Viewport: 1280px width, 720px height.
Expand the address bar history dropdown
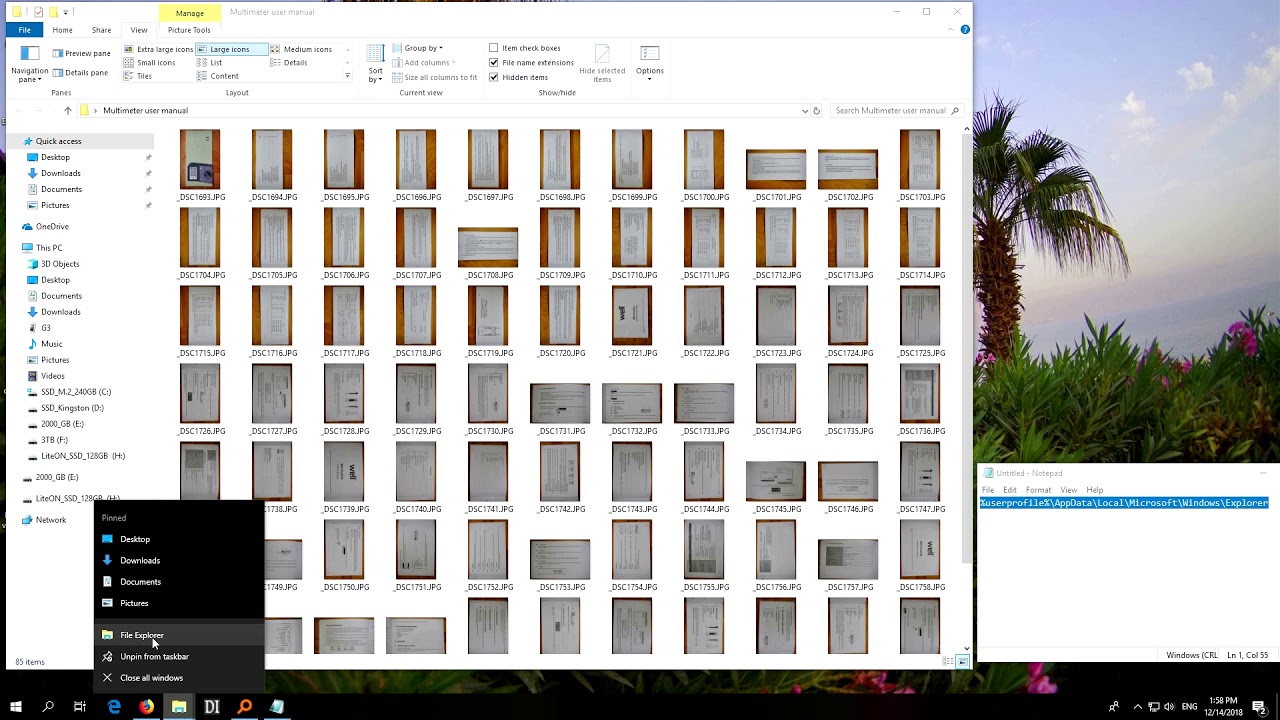pos(805,111)
